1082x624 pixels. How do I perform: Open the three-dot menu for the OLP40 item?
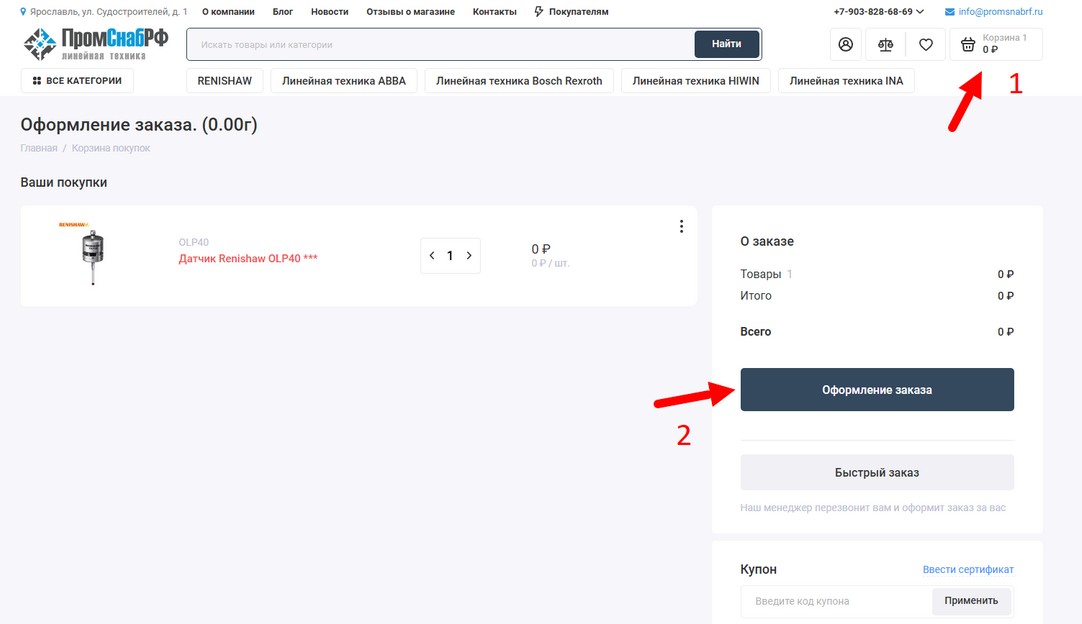681,226
